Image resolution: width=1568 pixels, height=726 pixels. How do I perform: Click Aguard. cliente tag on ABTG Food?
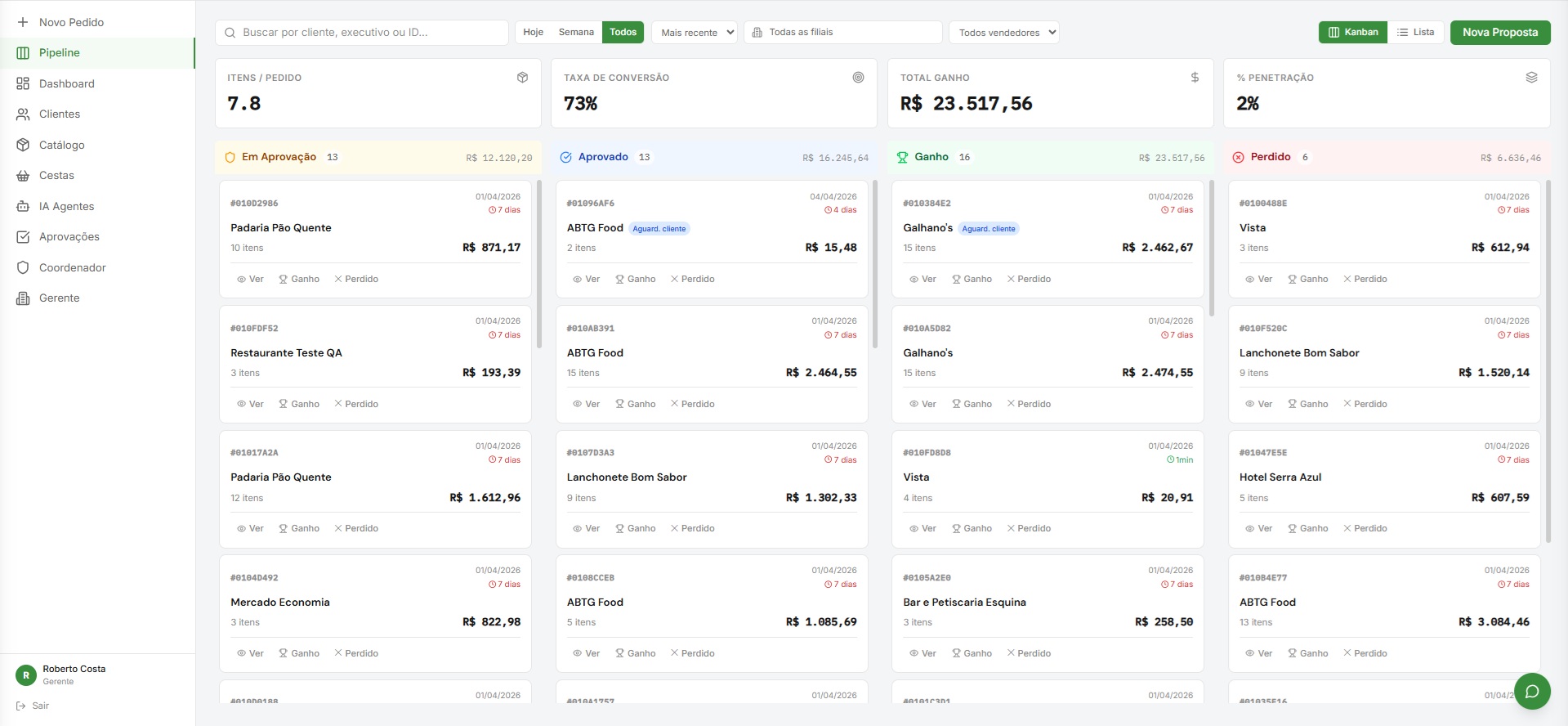pyautogui.click(x=659, y=229)
